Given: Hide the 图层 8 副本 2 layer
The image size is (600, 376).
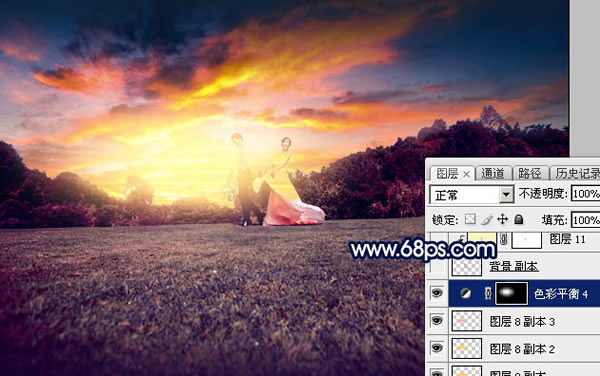Looking at the screenshot, I should pyautogui.click(x=437, y=348).
